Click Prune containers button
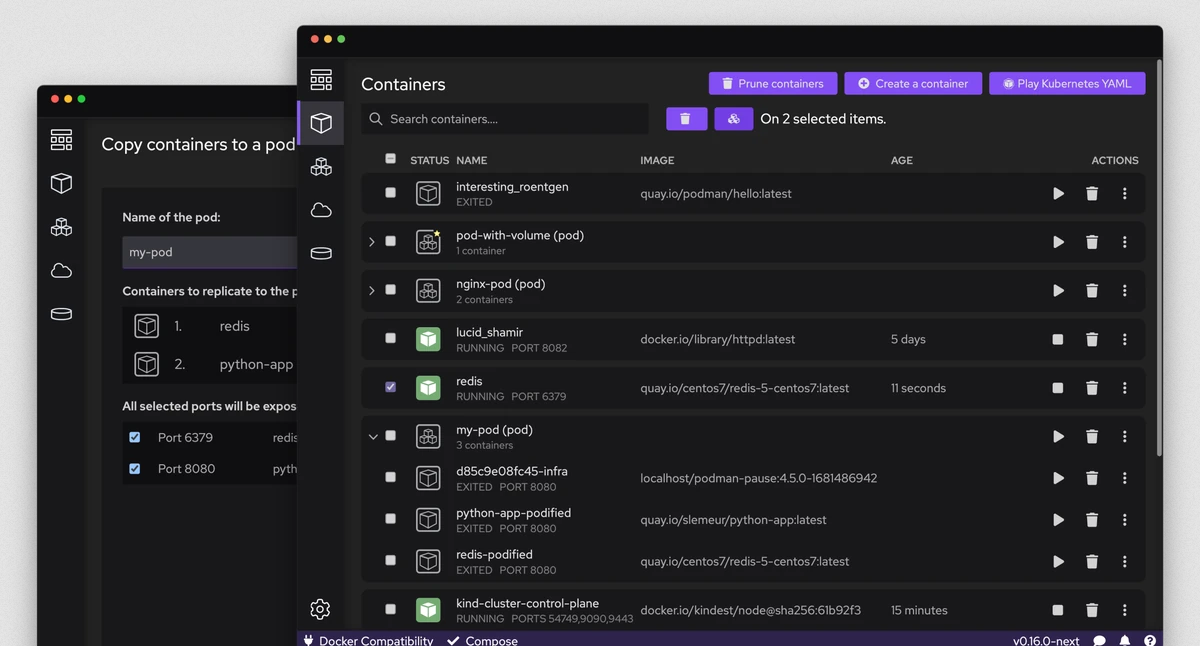Screen dimensions: 1200x646 (773, 84)
